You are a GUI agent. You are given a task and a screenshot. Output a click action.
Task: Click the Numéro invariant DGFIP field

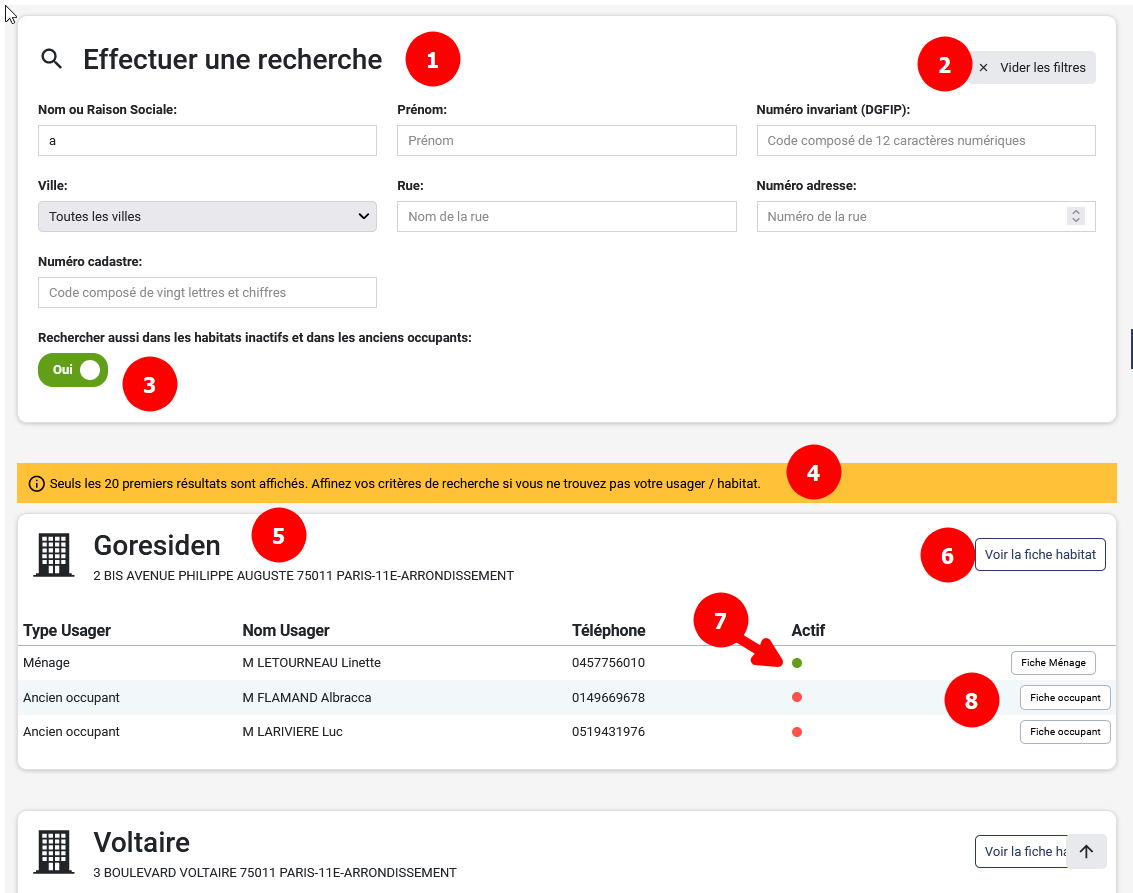coord(925,140)
